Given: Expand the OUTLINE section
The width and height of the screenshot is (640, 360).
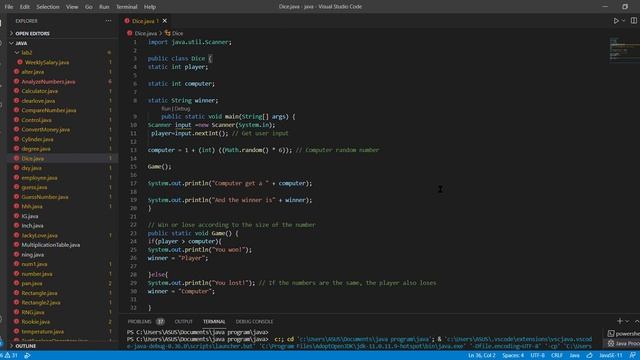Looking at the screenshot, I should (63, 346).
